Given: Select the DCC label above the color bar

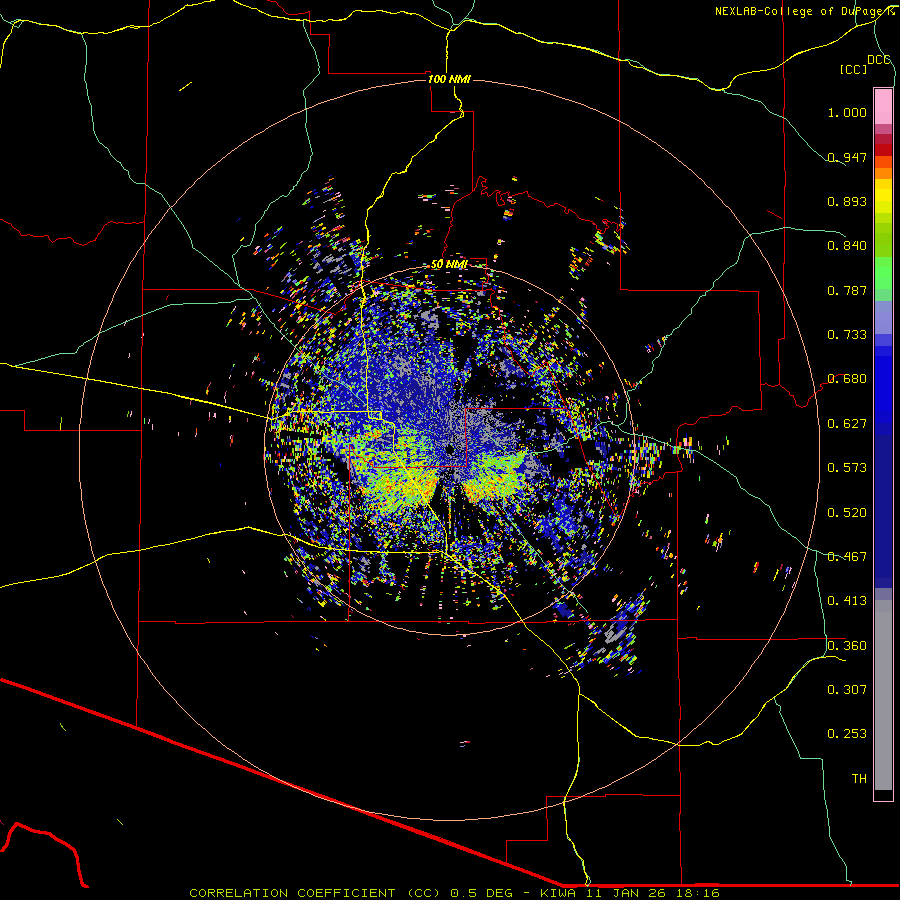Looking at the screenshot, I should [878, 59].
